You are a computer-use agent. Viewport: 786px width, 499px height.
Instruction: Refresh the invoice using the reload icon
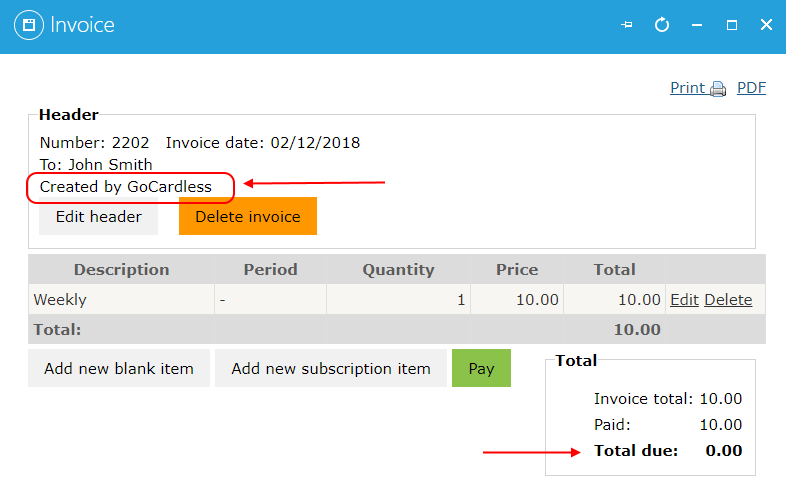coord(662,25)
